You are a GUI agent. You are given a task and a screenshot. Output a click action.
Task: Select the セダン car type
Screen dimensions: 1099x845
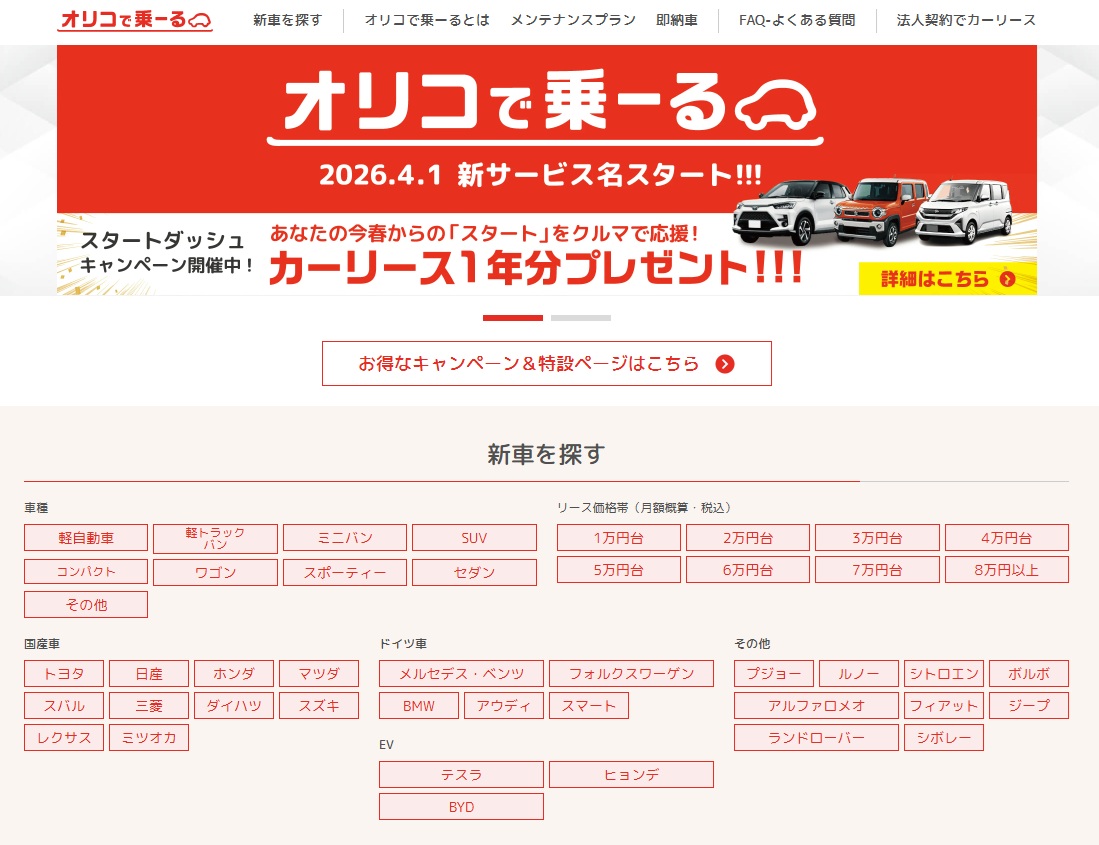click(x=475, y=572)
